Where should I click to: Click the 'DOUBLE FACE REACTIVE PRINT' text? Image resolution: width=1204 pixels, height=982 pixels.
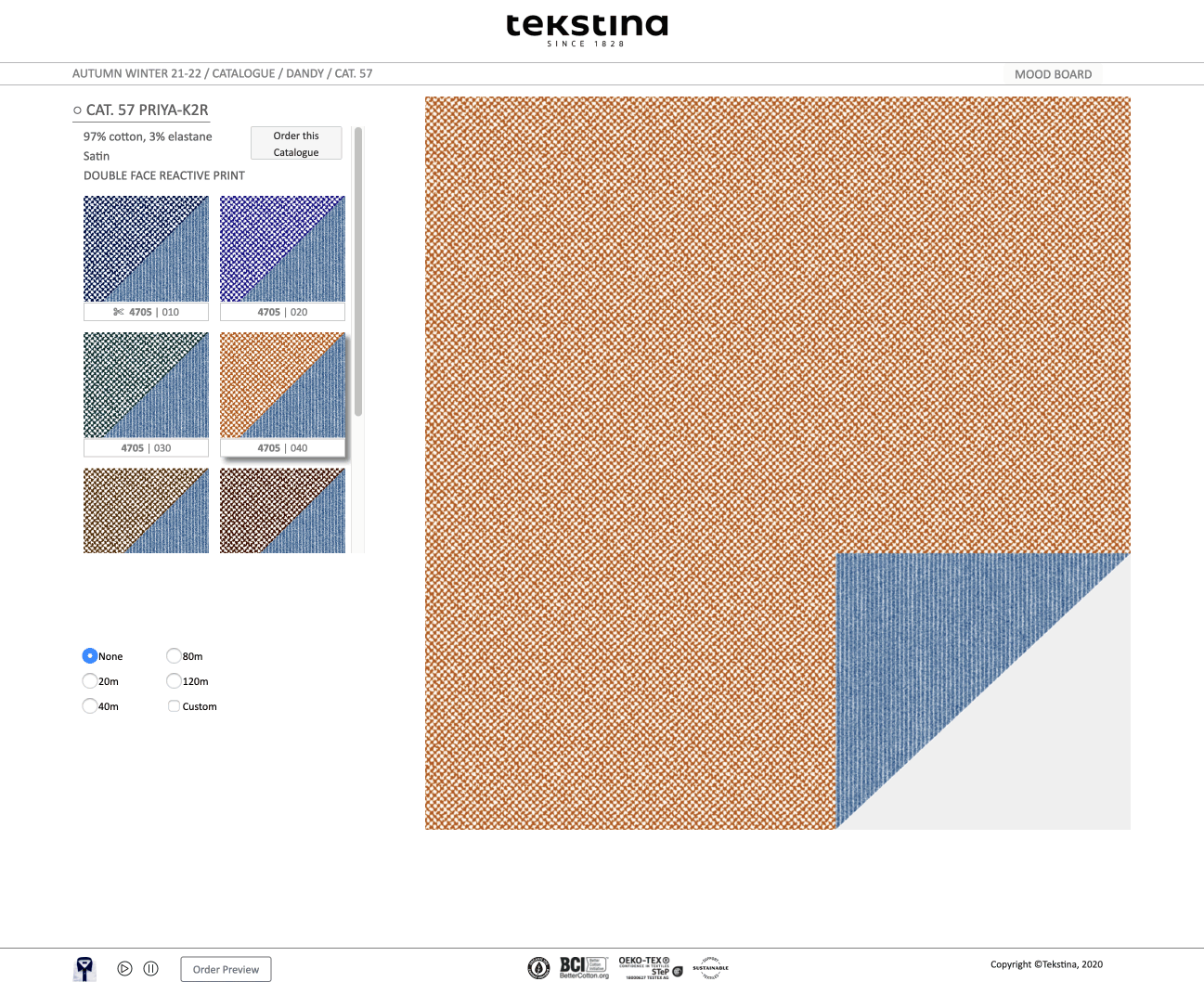pyautogui.click(x=164, y=175)
